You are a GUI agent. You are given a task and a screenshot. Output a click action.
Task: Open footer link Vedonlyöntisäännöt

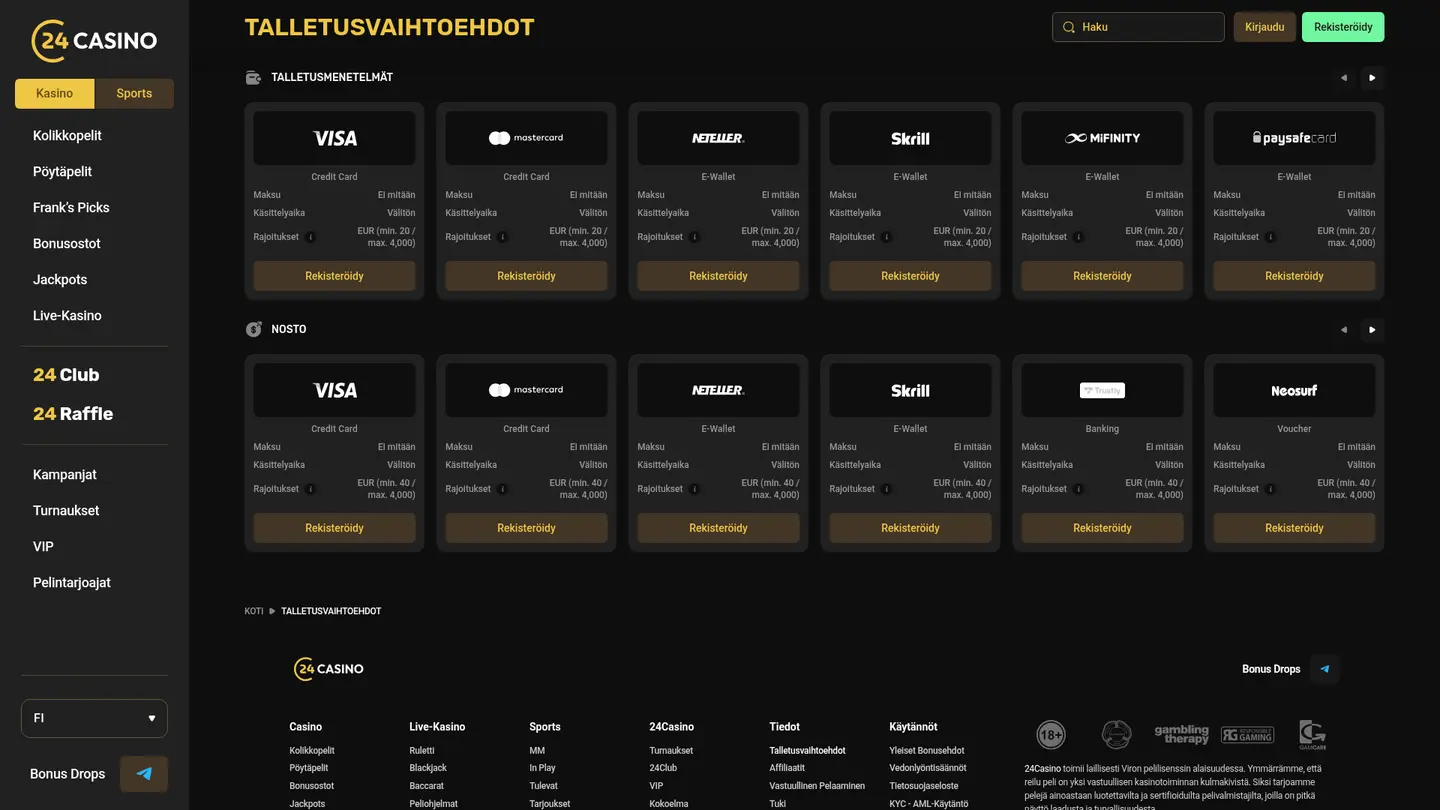point(928,768)
